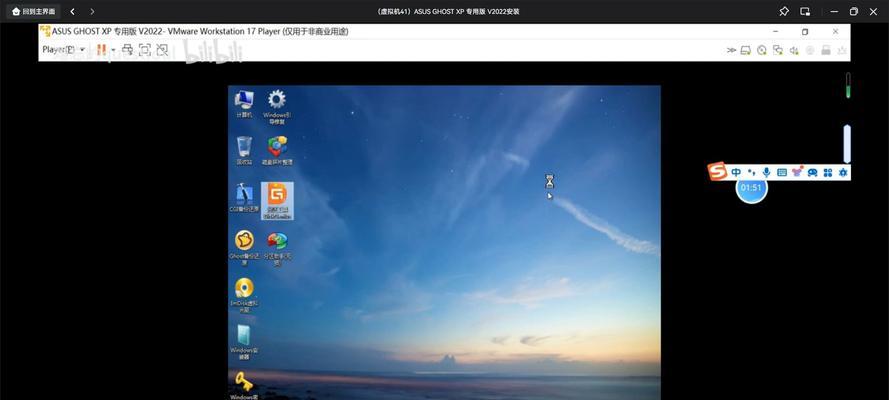The width and height of the screenshot is (889, 400).
Task: Toggle VMware Unity mode icon
Action: [162, 50]
